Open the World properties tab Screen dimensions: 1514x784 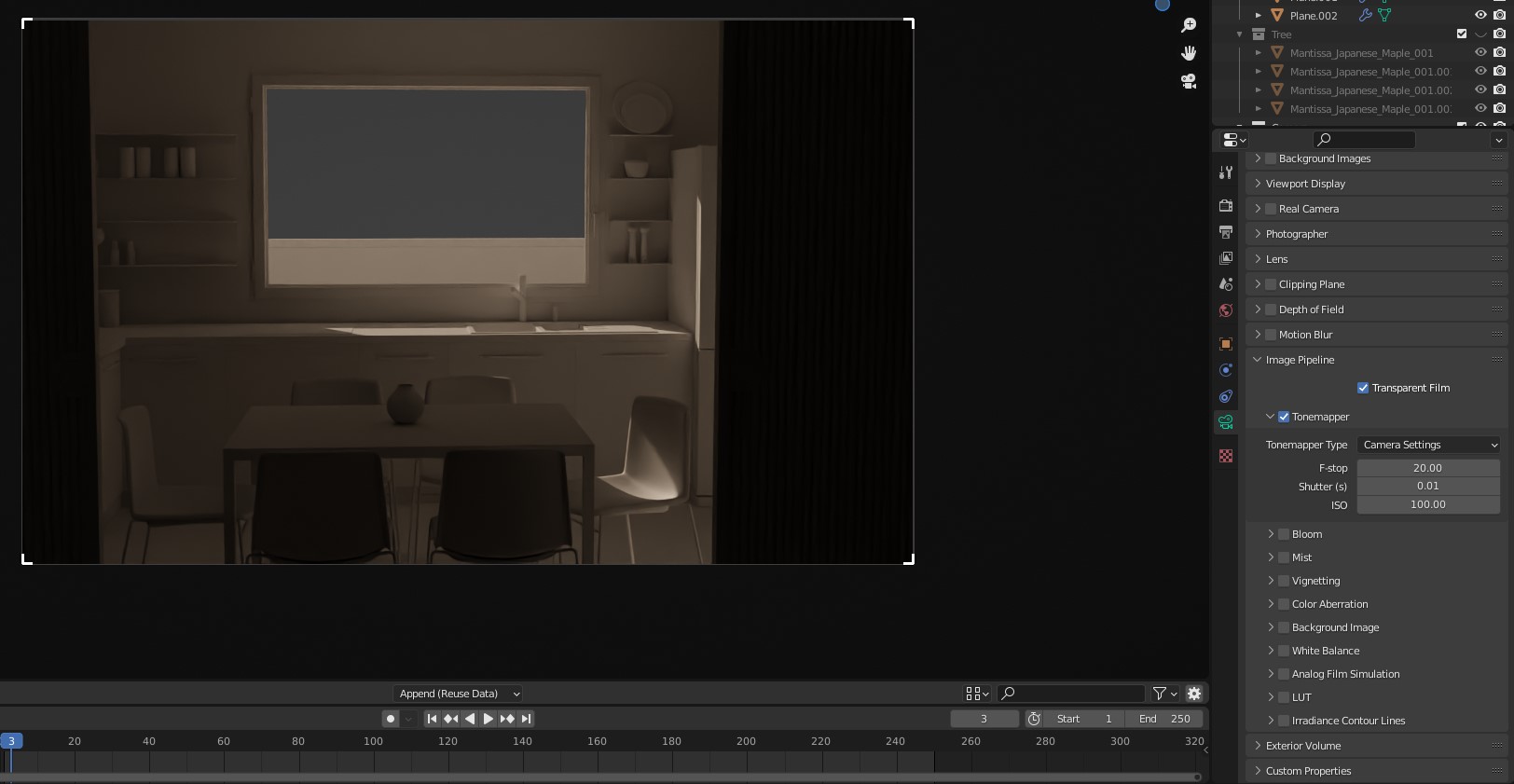1226,310
